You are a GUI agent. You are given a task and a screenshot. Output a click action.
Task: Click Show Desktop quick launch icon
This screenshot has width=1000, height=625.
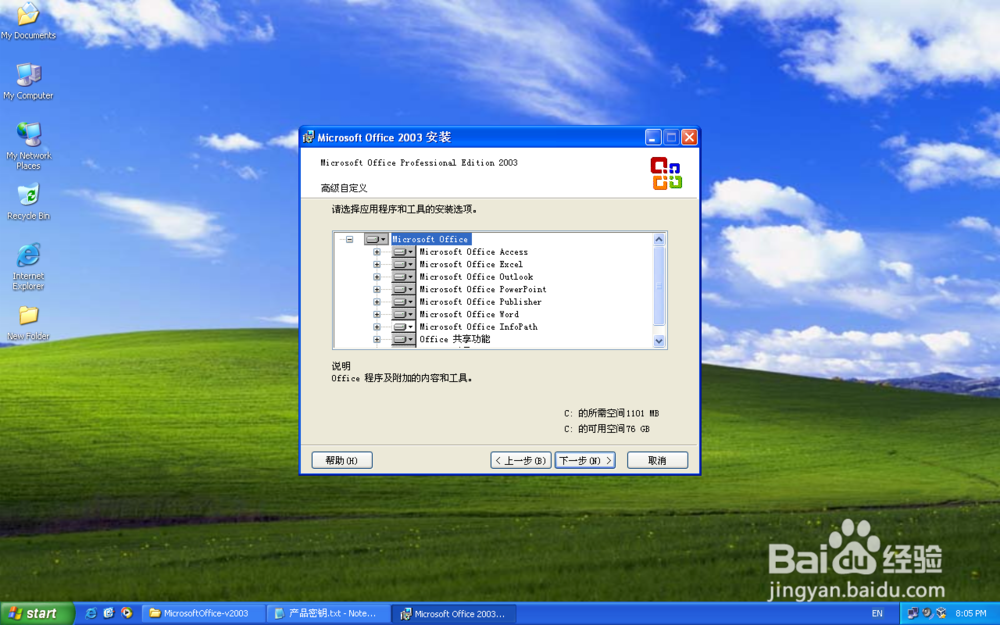click(x=108, y=613)
